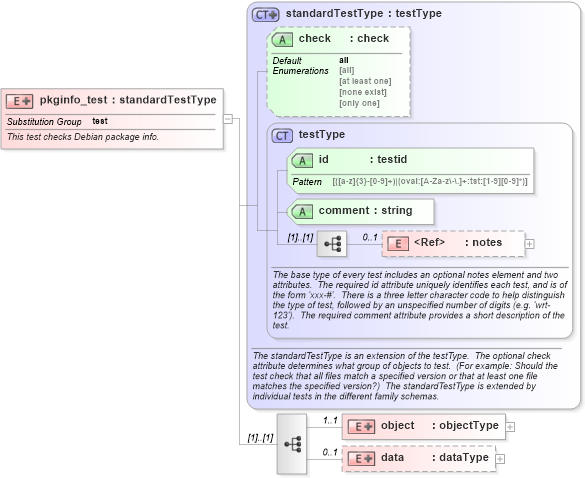Screen dimensions: 585x478
Task: Open the check attribute type link
Action: point(373,38)
